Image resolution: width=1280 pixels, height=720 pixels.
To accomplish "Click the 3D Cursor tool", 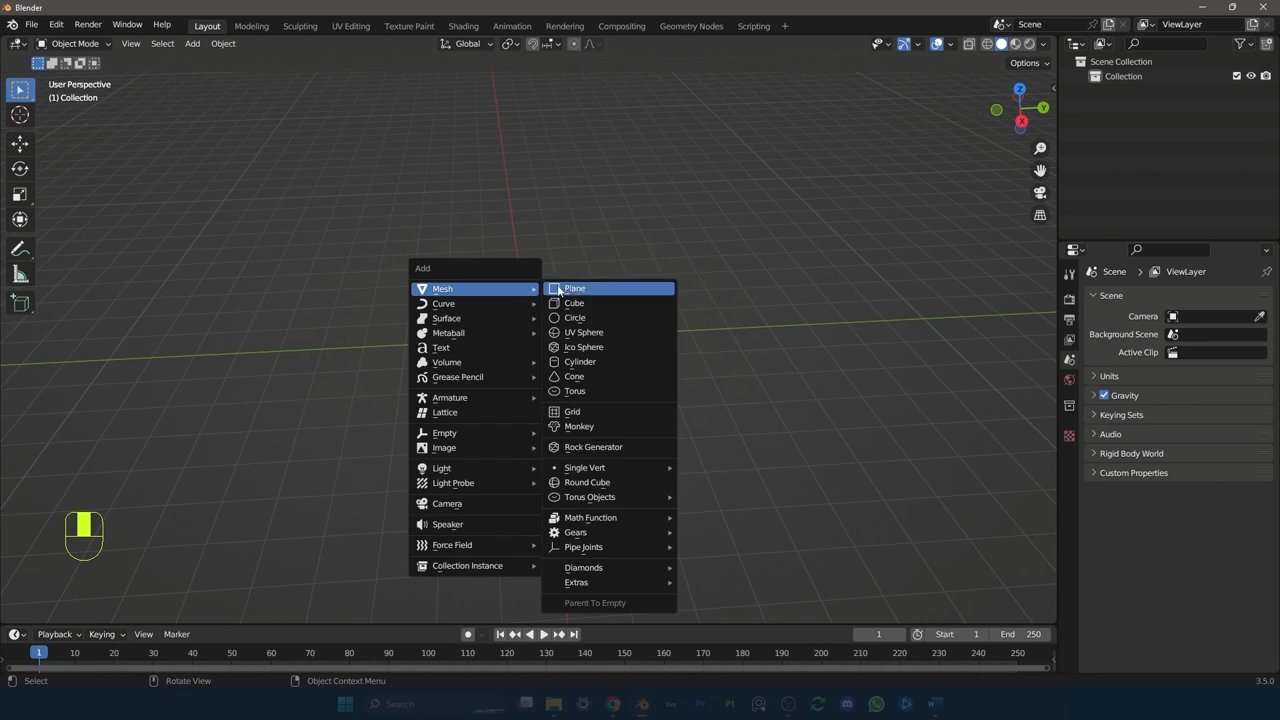I will (x=20, y=115).
